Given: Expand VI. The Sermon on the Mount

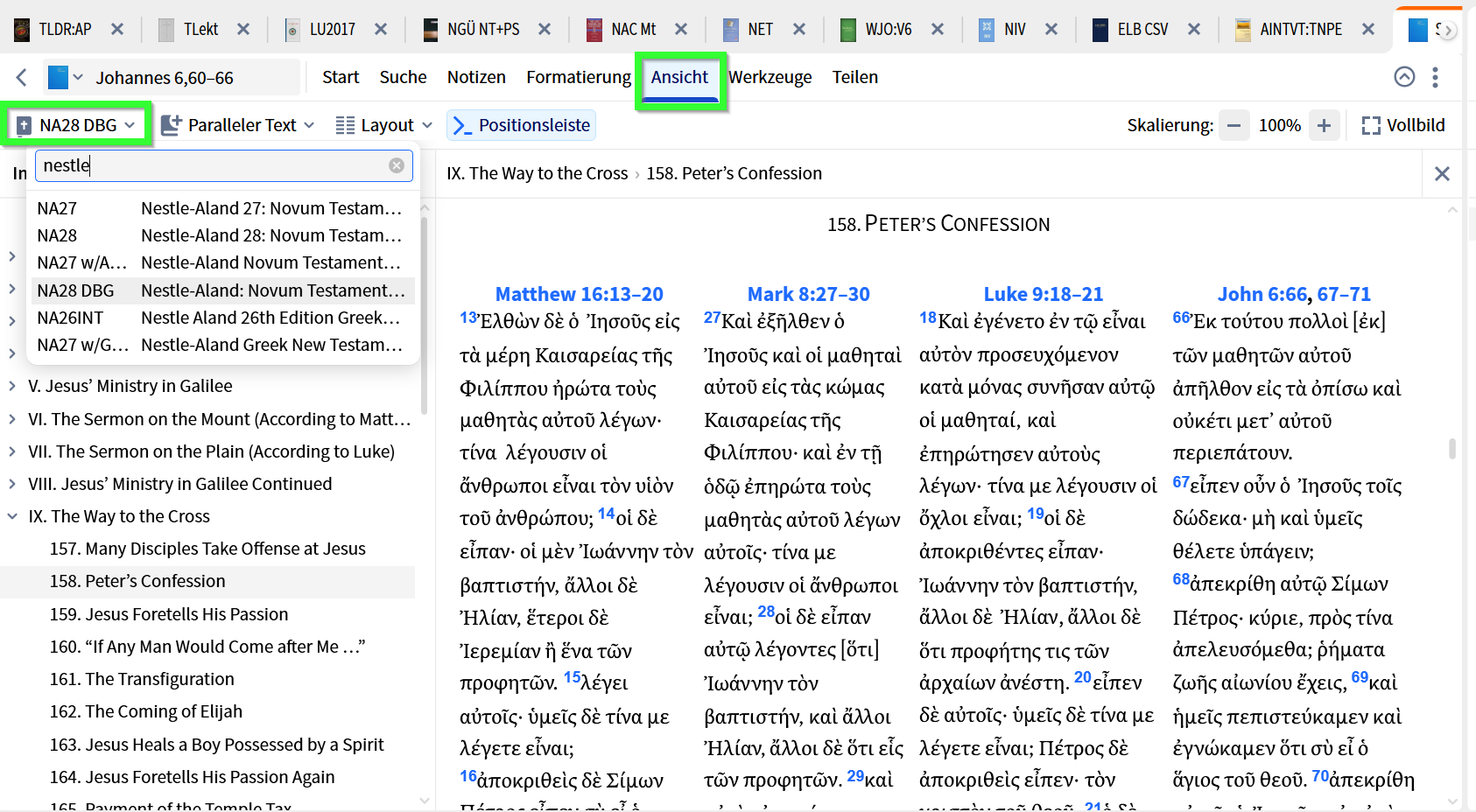Looking at the screenshot, I should coord(12,419).
